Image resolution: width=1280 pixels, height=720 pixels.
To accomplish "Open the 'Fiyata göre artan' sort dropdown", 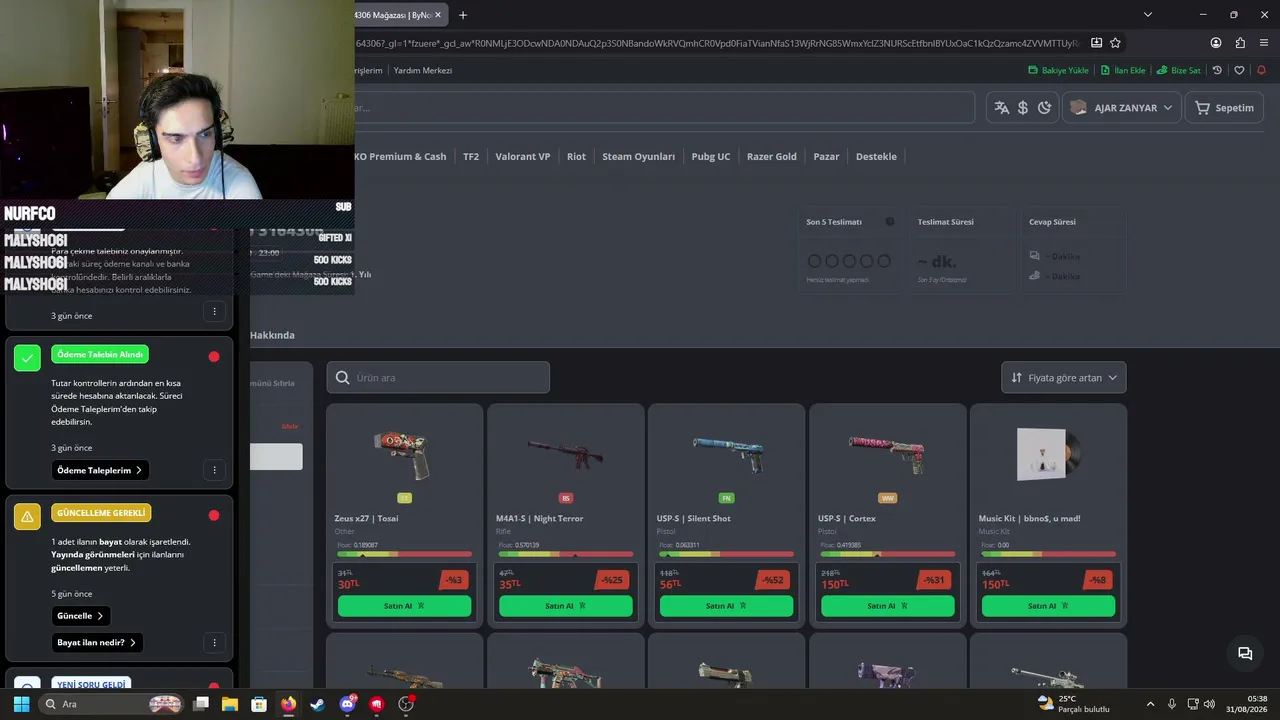I will 1064,377.
